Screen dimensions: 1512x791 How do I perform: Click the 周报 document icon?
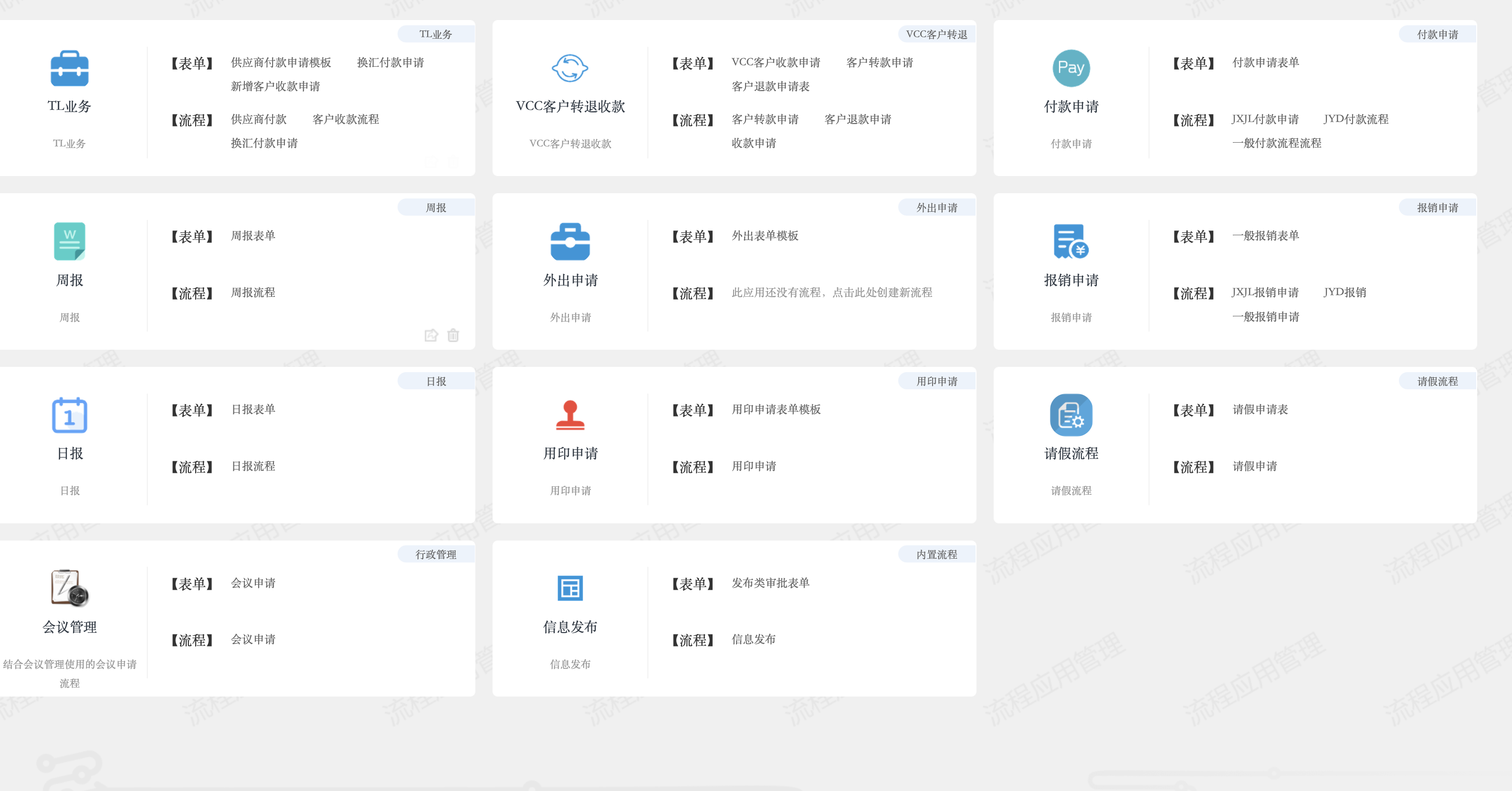[x=69, y=241]
